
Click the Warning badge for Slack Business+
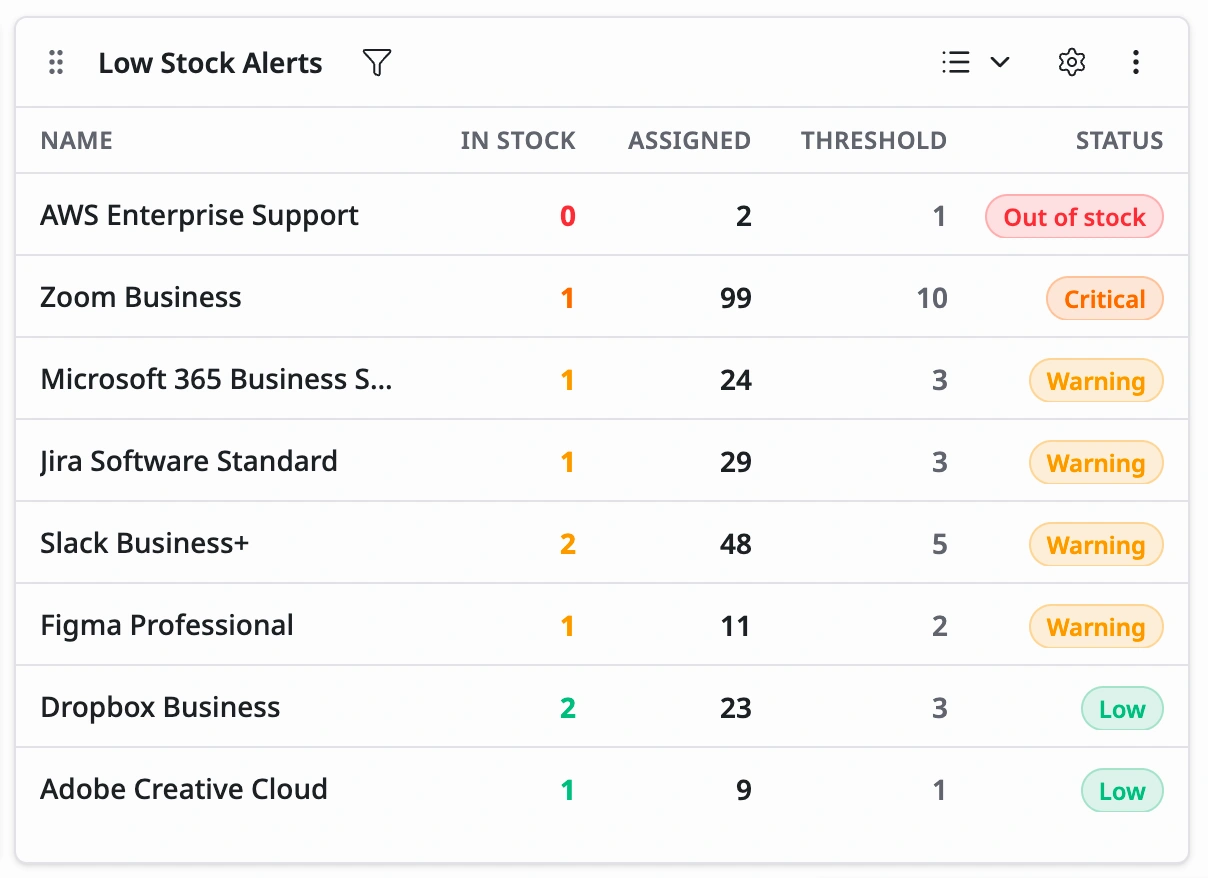click(1096, 545)
